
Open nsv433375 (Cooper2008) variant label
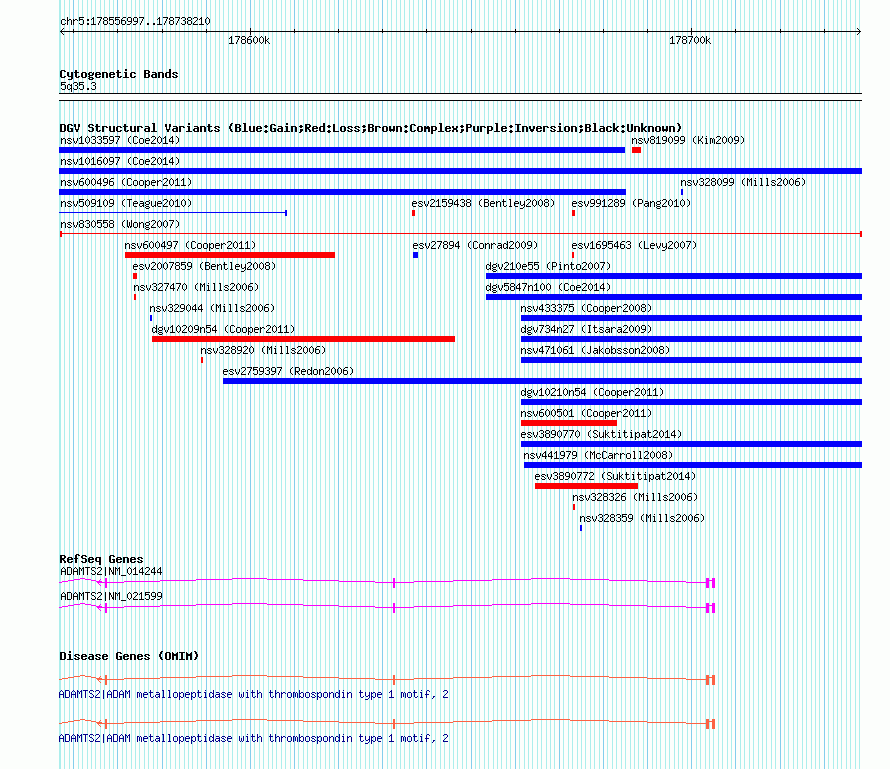point(586,308)
